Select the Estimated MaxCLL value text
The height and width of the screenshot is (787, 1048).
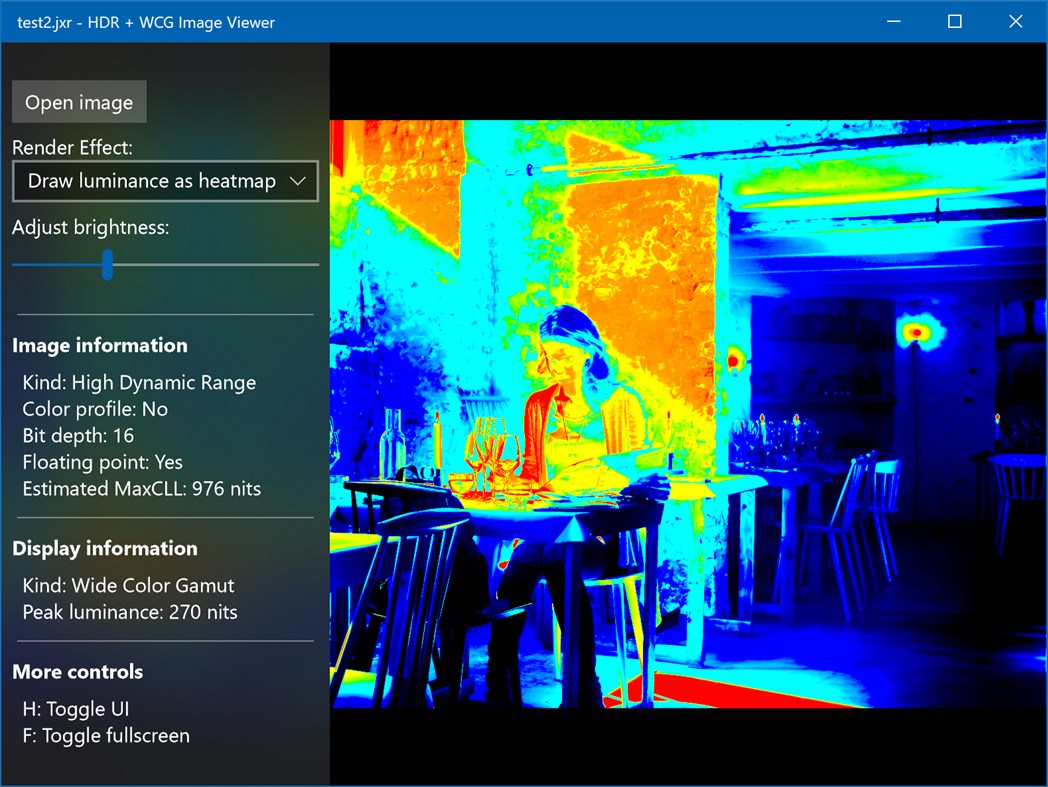[141, 489]
